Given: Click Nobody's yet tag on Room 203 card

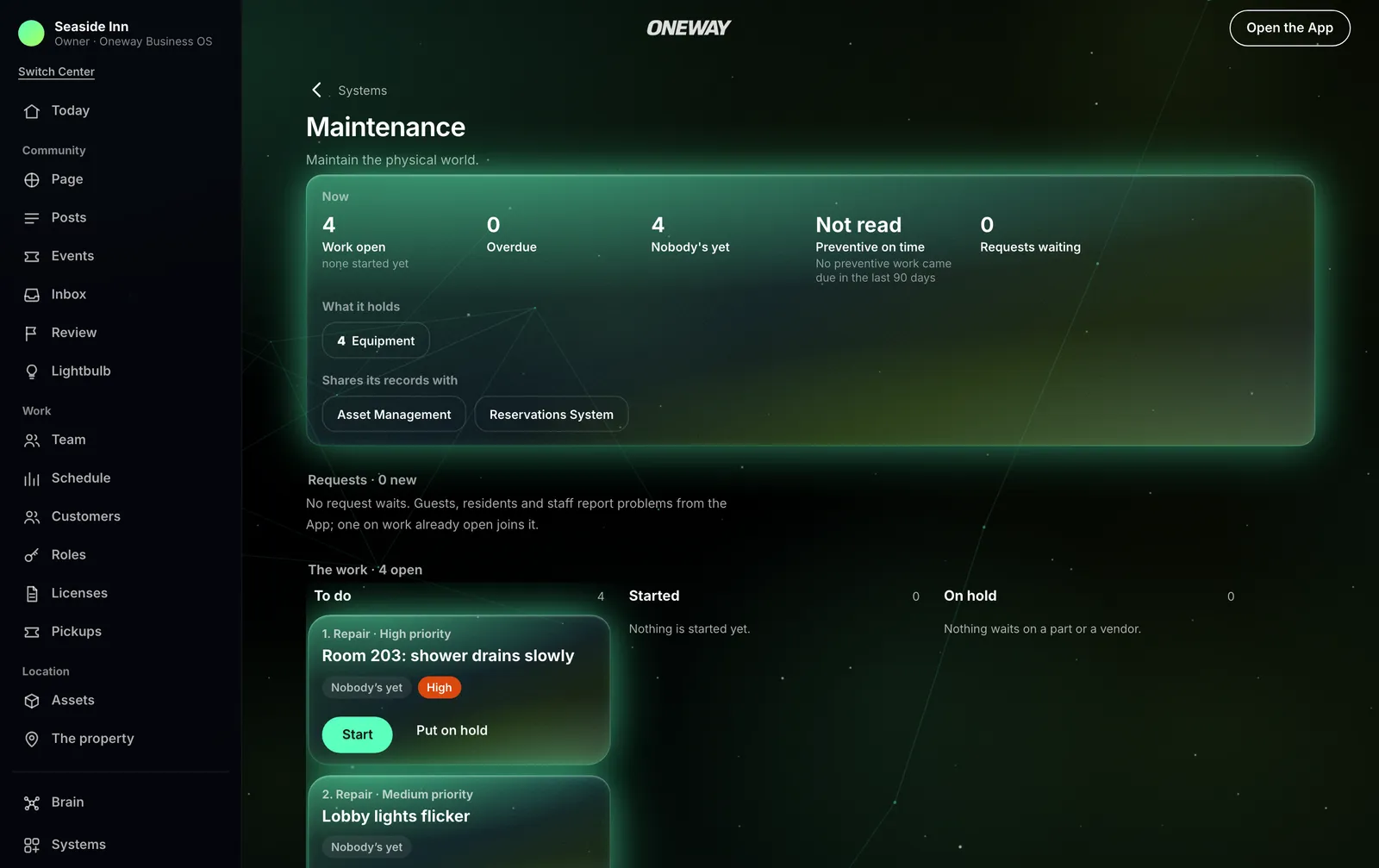Looking at the screenshot, I should pyautogui.click(x=367, y=688).
